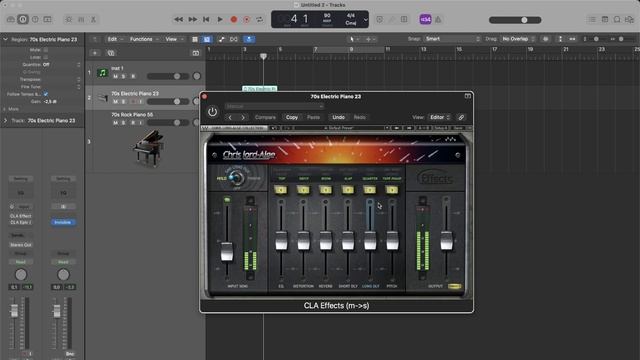The image size is (640, 360).
Task: Go to the previous plug-in setting
Action: click(230, 117)
